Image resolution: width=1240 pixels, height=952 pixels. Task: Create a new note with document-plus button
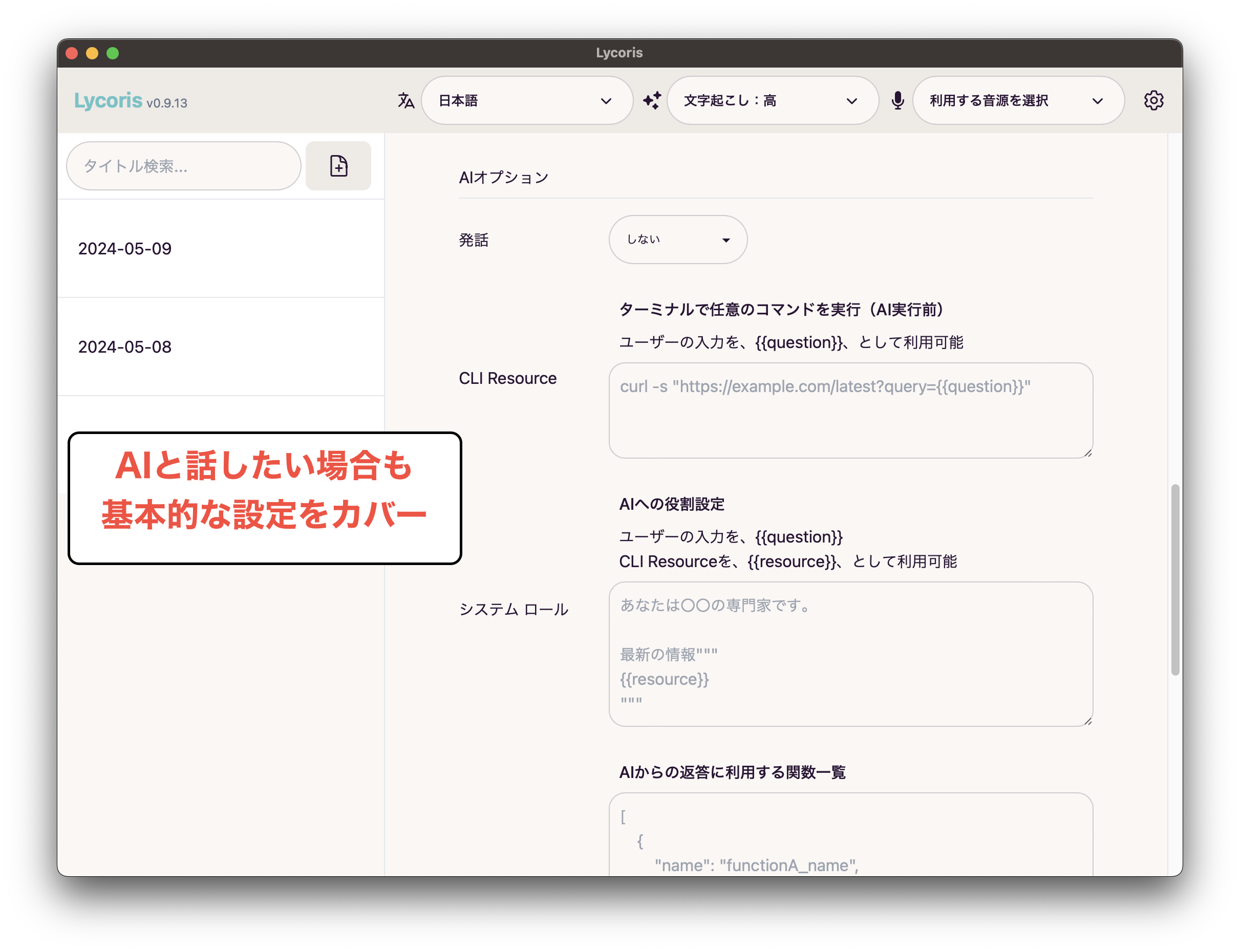point(338,165)
